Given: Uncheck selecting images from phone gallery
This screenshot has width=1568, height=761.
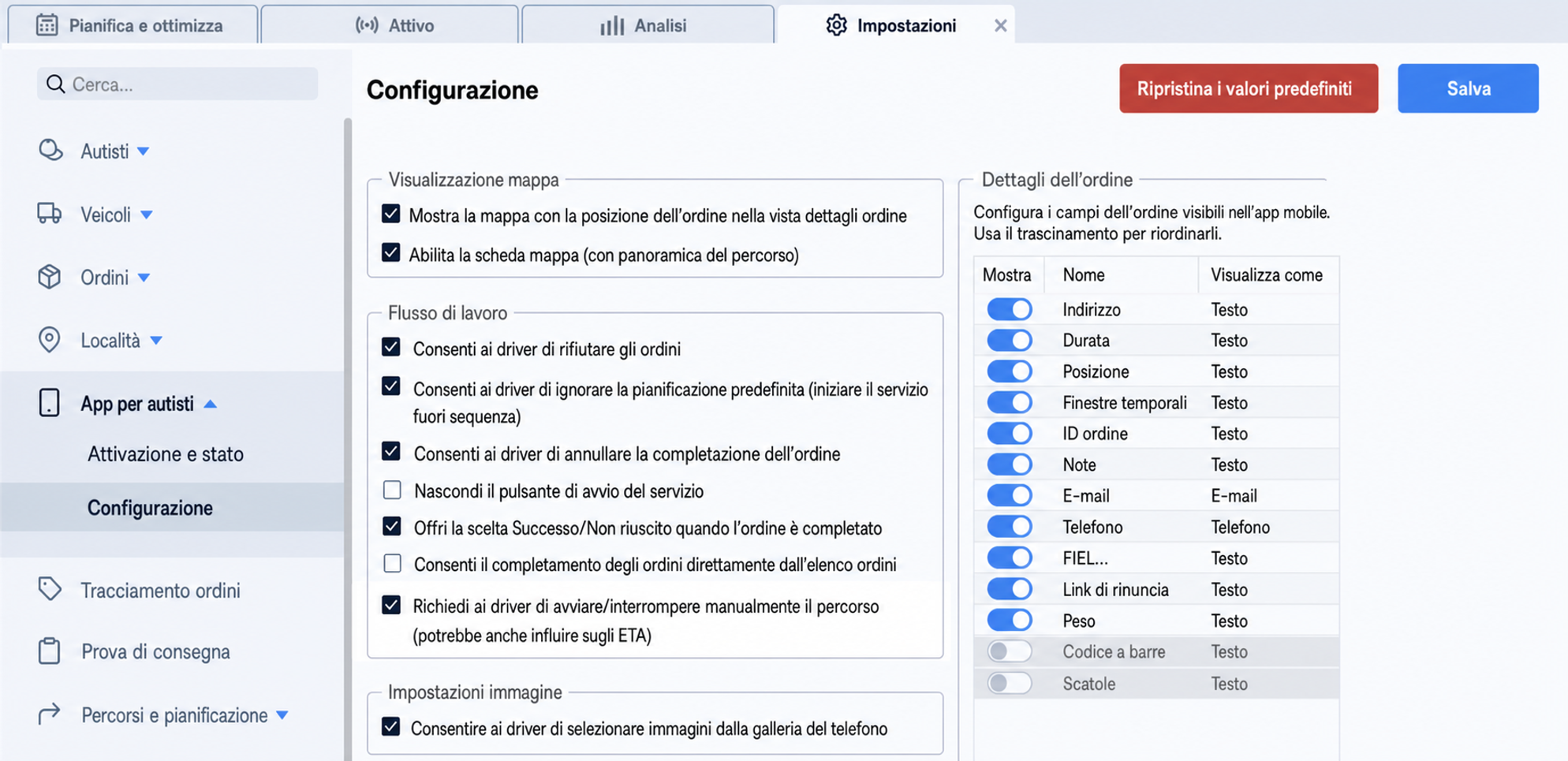Looking at the screenshot, I should [x=390, y=726].
